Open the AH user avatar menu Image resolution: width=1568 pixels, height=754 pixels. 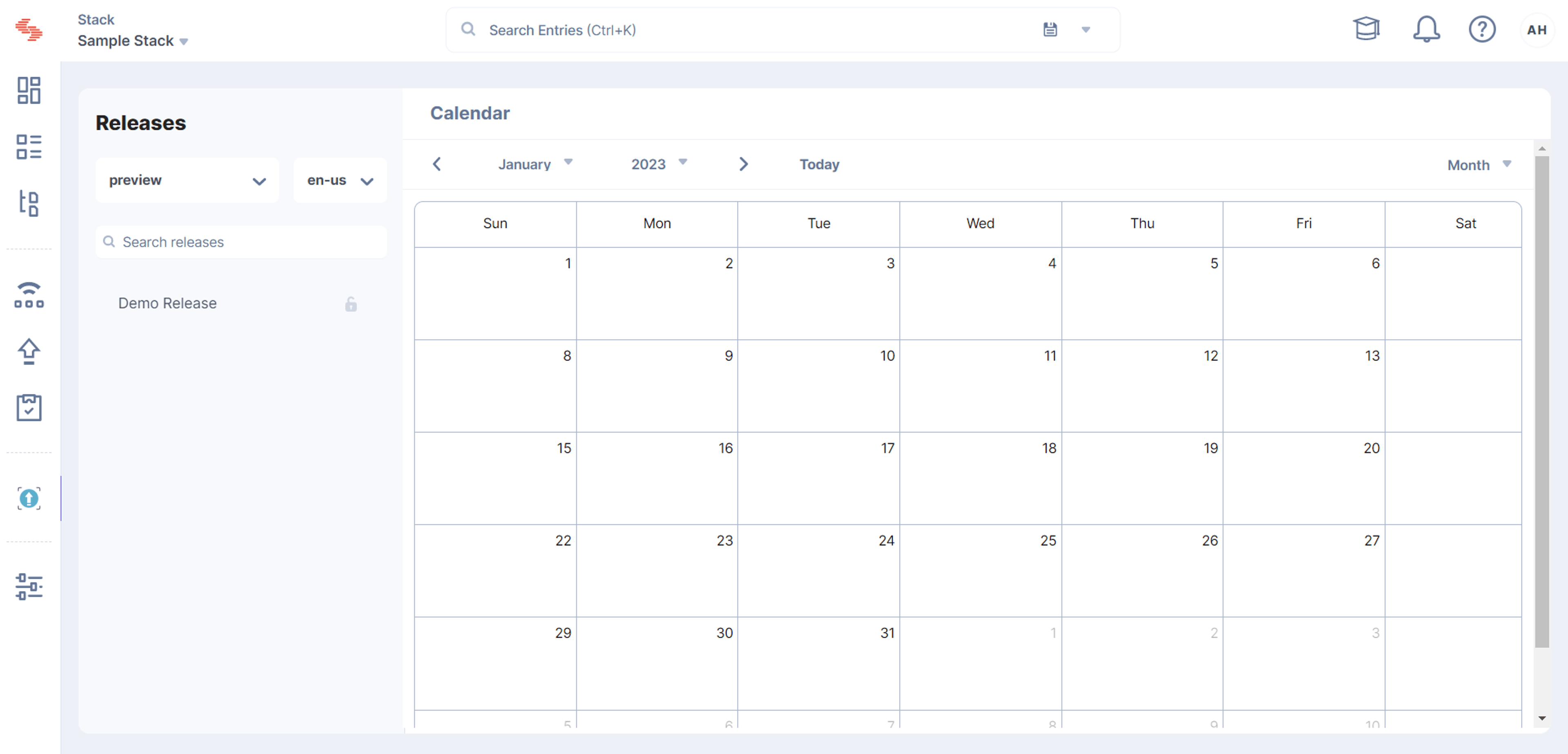(1536, 29)
